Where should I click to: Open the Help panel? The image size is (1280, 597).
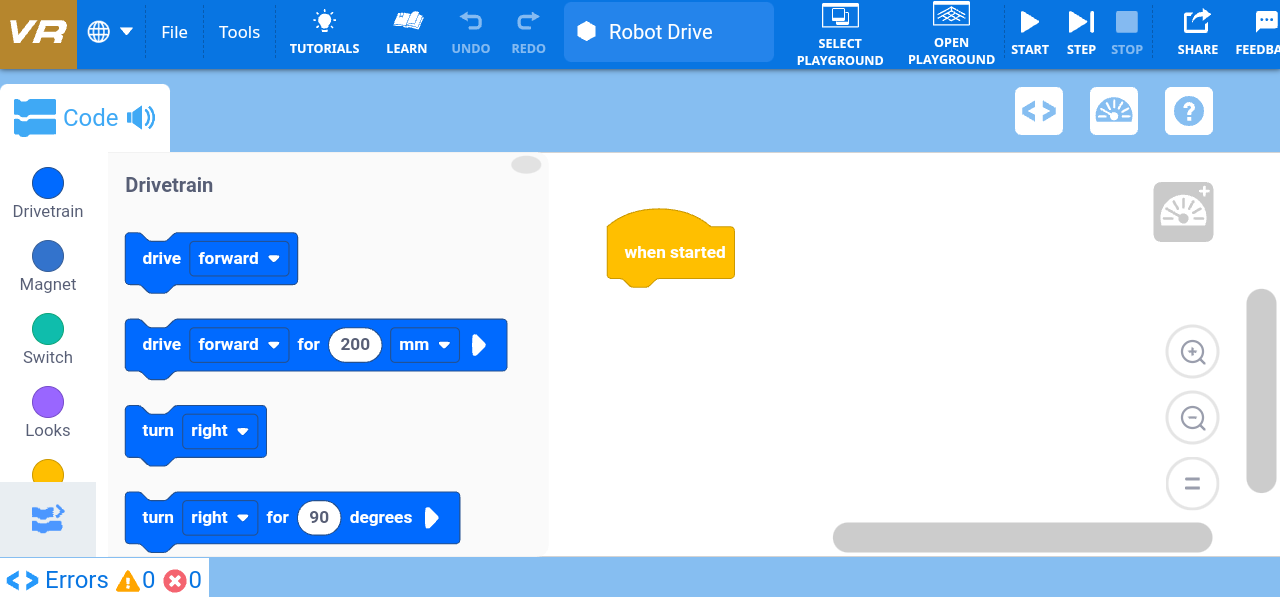point(1188,111)
